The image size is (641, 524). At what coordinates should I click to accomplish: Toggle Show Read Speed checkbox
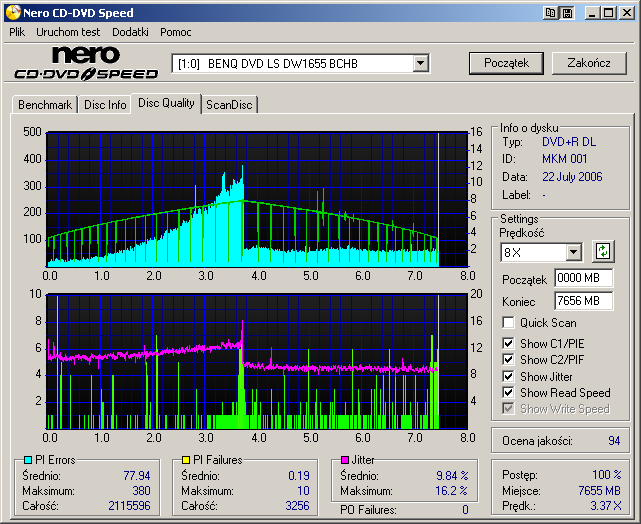[x=508, y=392]
